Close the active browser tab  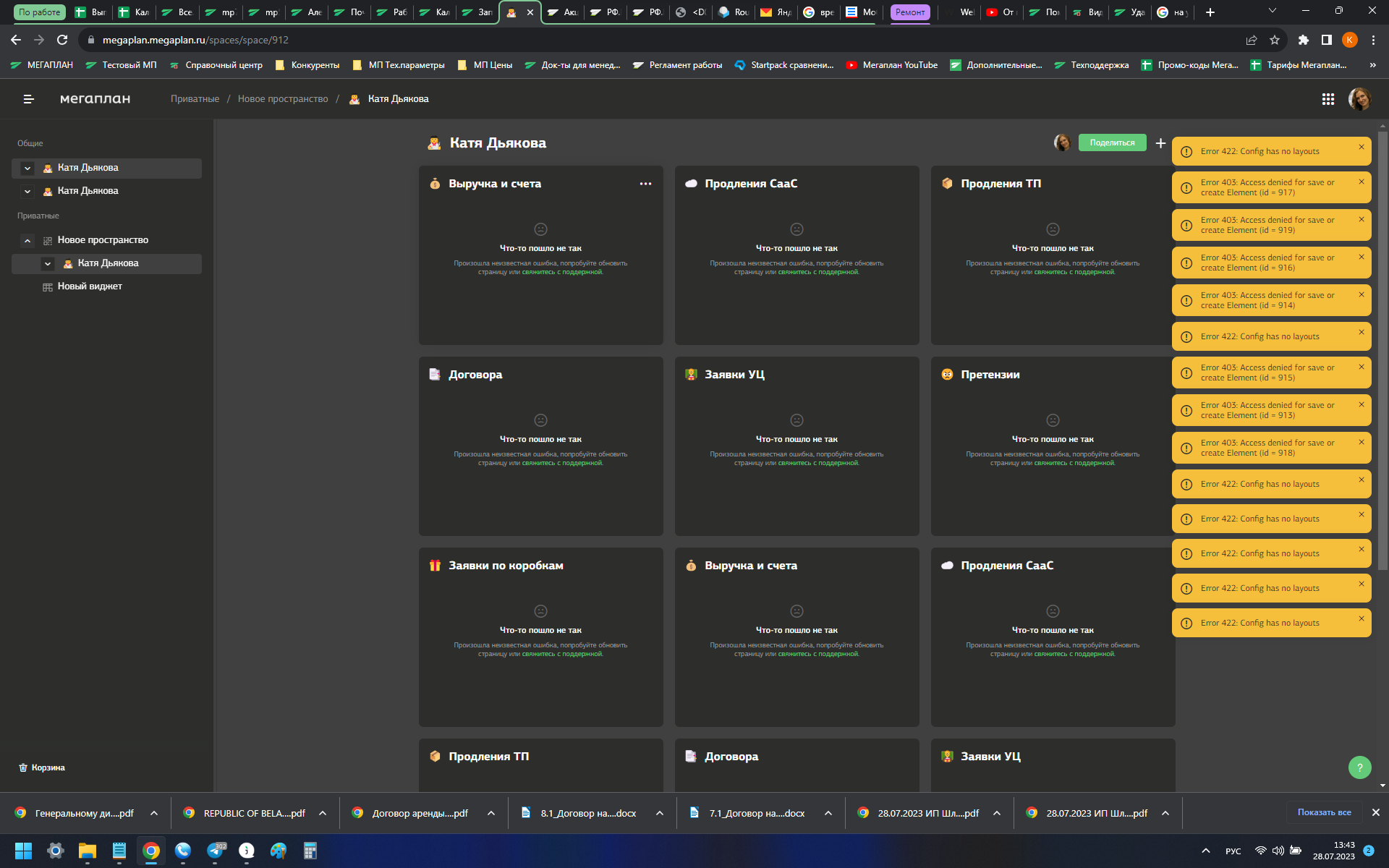530,12
